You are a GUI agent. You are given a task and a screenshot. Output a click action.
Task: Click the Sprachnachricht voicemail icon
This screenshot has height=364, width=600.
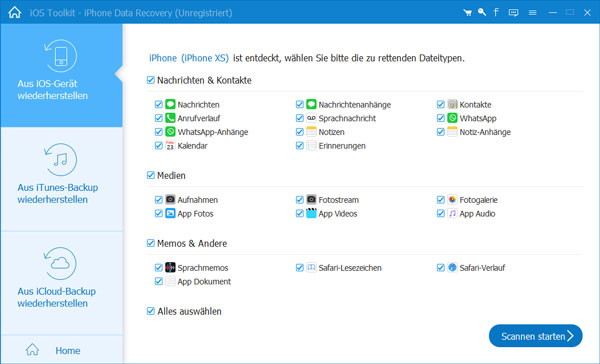(311, 118)
